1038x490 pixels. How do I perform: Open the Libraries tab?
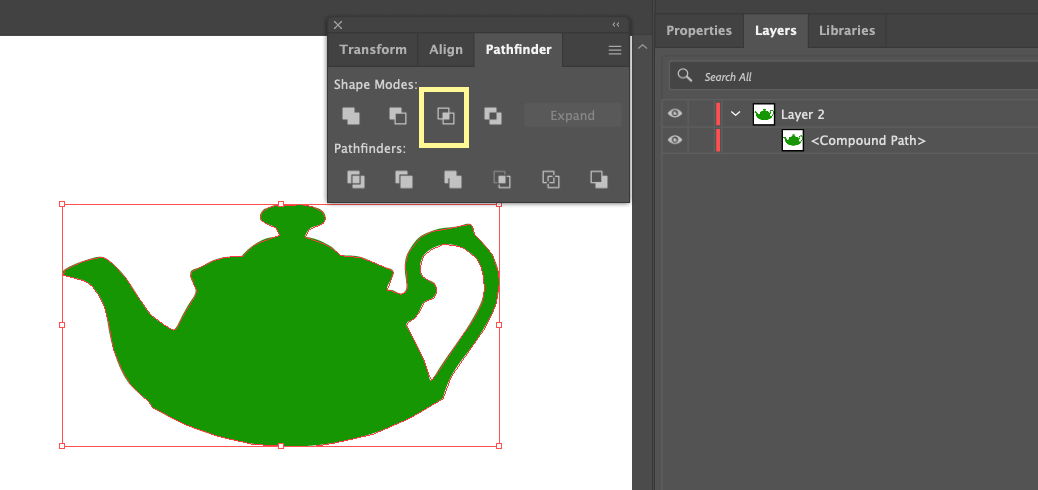click(847, 30)
